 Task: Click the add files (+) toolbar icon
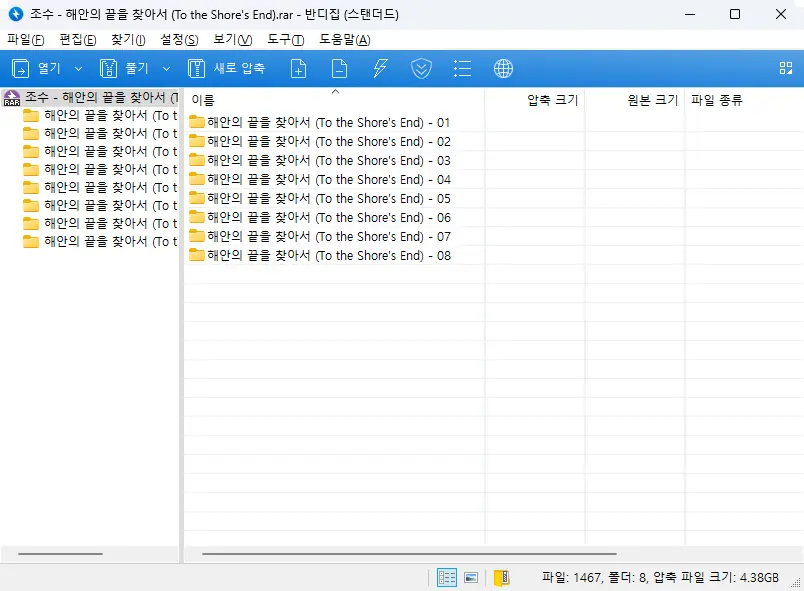tap(298, 68)
